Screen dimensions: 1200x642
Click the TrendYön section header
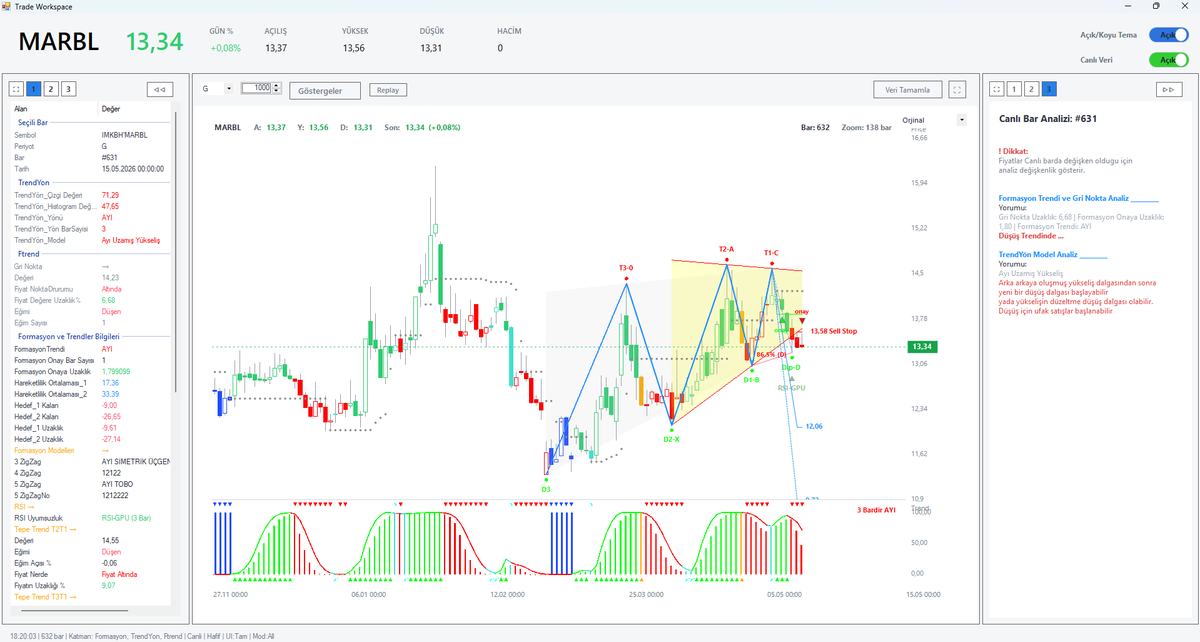tap(34, 182)
